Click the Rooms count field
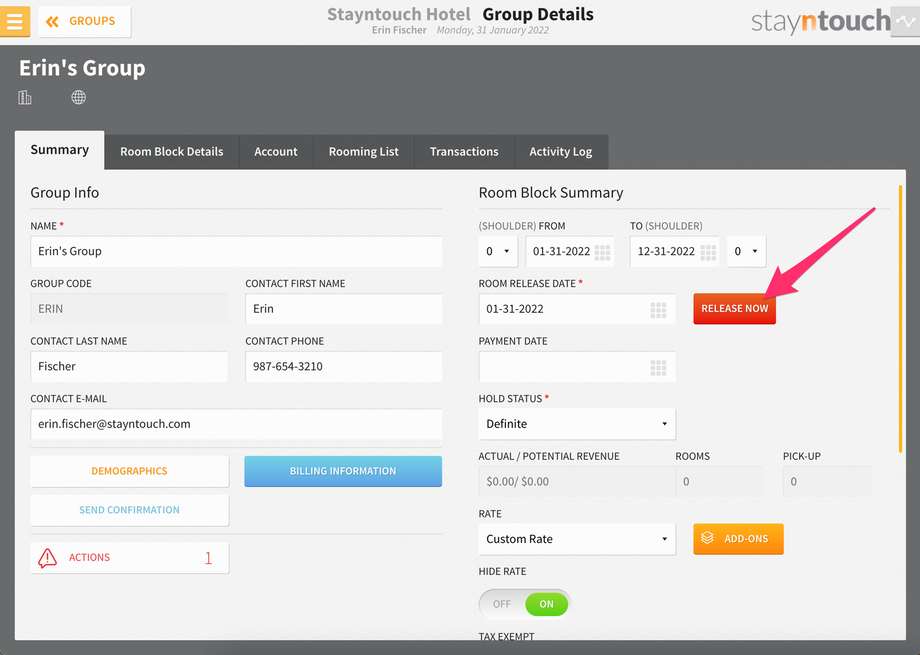Screen dimensions: 920x655 click(x=719, y=481)
